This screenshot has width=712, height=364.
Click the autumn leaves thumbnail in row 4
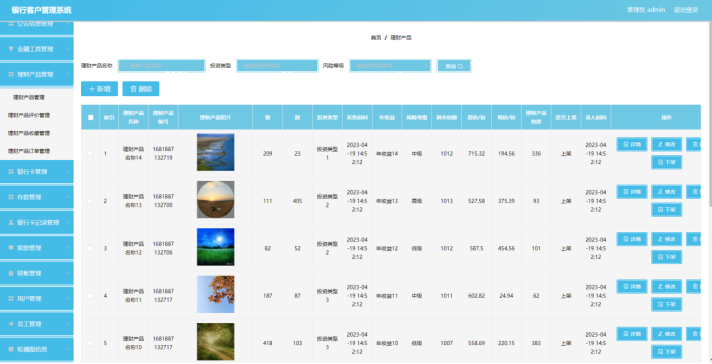click(216, 294)
